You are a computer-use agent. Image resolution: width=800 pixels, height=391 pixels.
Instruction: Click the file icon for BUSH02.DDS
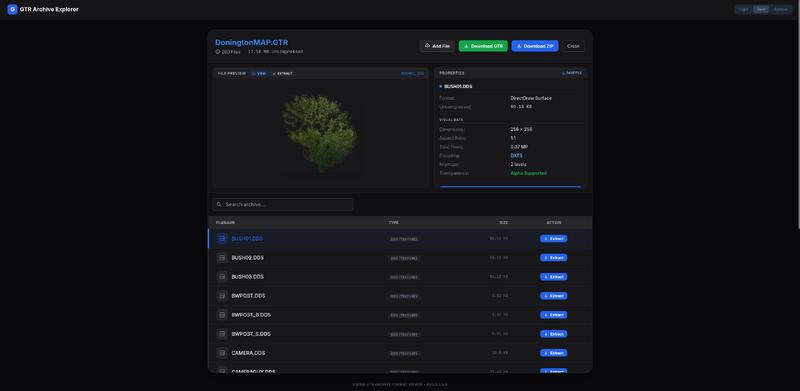click(x=222, y=258)
